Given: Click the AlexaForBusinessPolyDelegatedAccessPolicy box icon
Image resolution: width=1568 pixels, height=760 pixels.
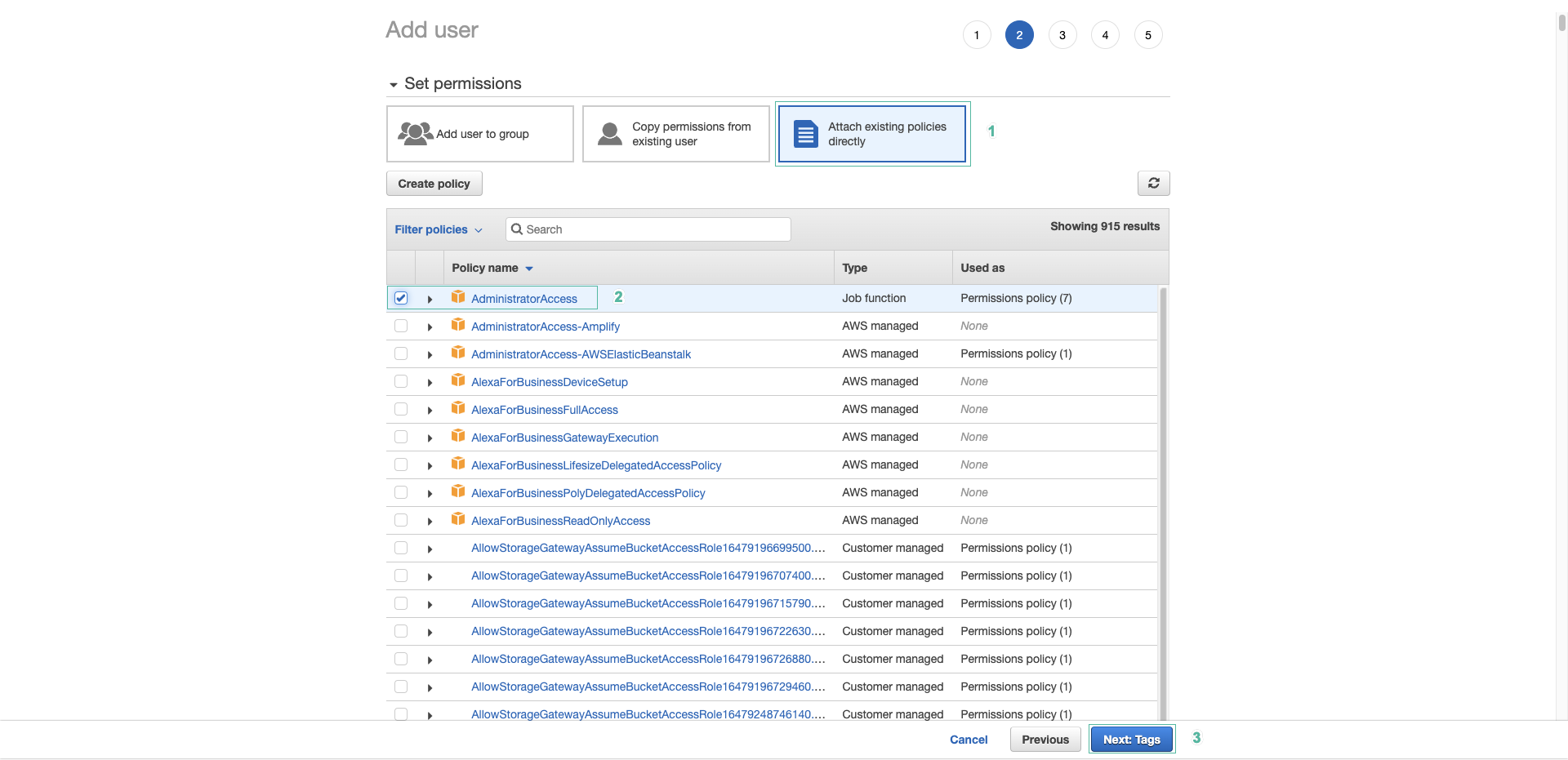Looking at the screenshot, I should [458, 491].
